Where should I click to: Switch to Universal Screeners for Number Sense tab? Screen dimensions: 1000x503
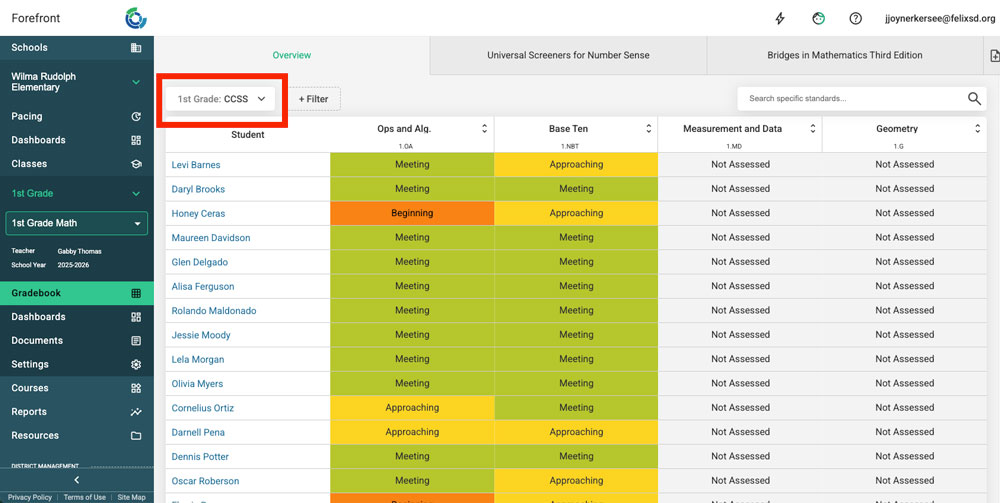[567, 56]
